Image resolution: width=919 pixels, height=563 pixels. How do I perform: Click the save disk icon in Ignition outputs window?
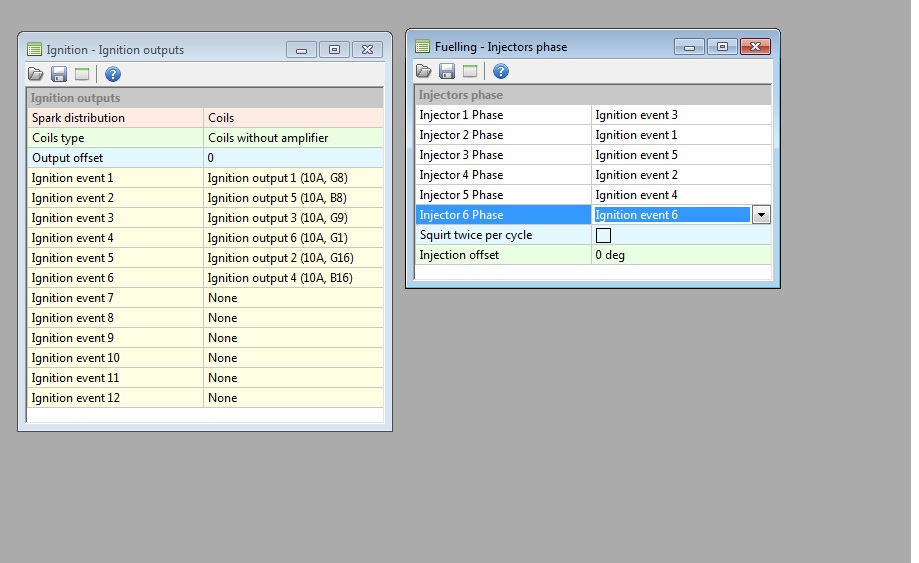(x=59, y=74)
